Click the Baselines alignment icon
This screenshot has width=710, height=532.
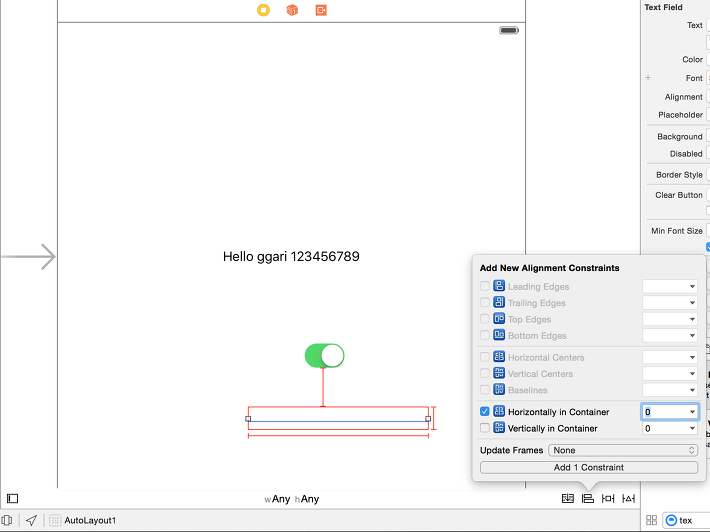click(499, 389)
